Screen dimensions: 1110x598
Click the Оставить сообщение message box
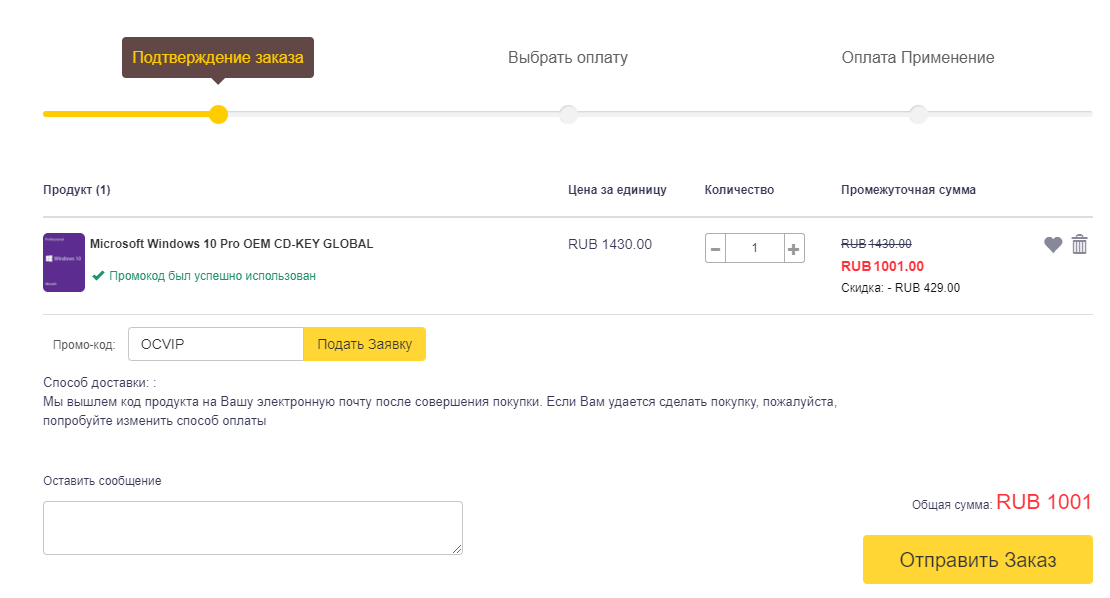coord(252,527)
